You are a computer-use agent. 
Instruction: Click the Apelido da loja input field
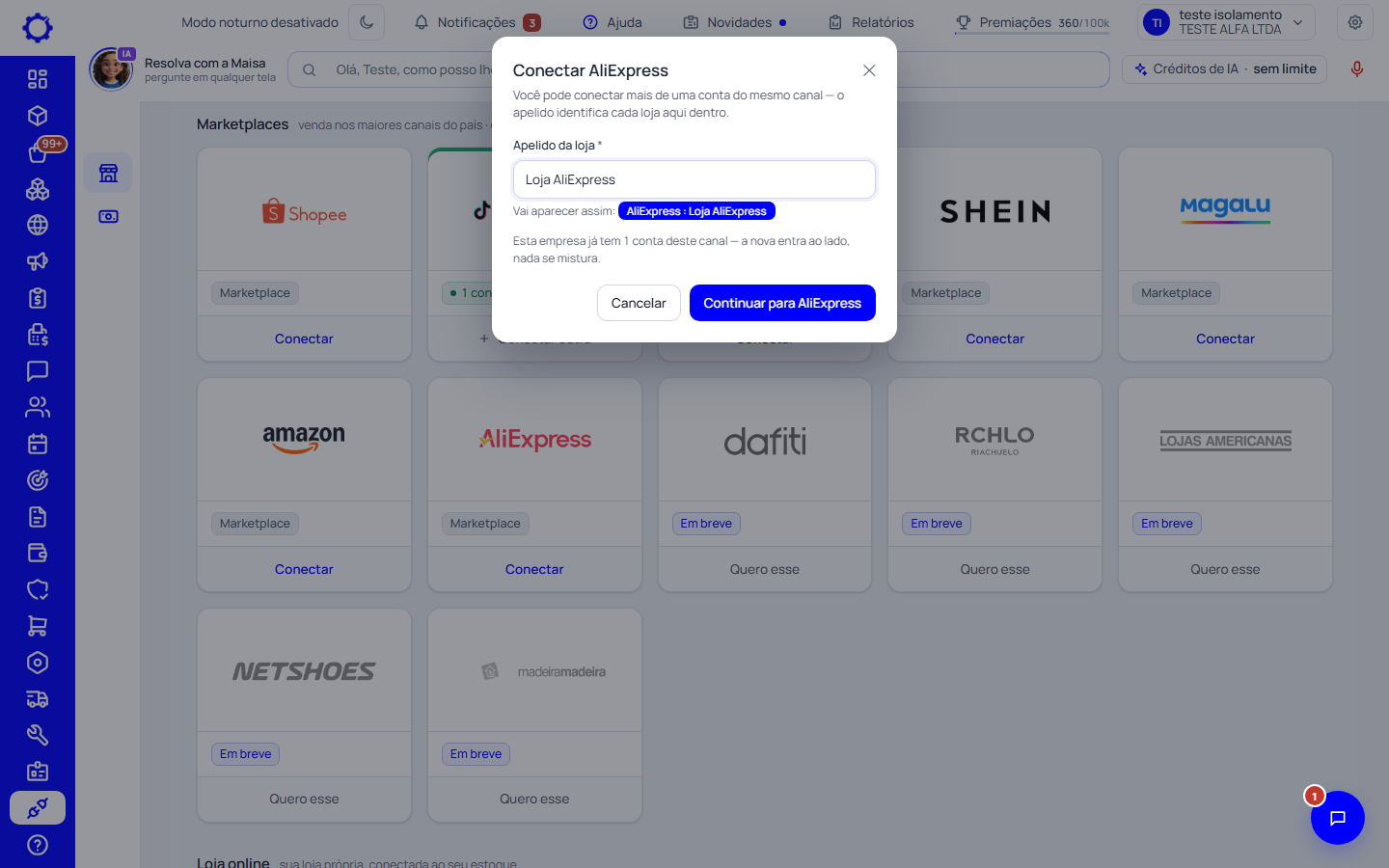694,179
